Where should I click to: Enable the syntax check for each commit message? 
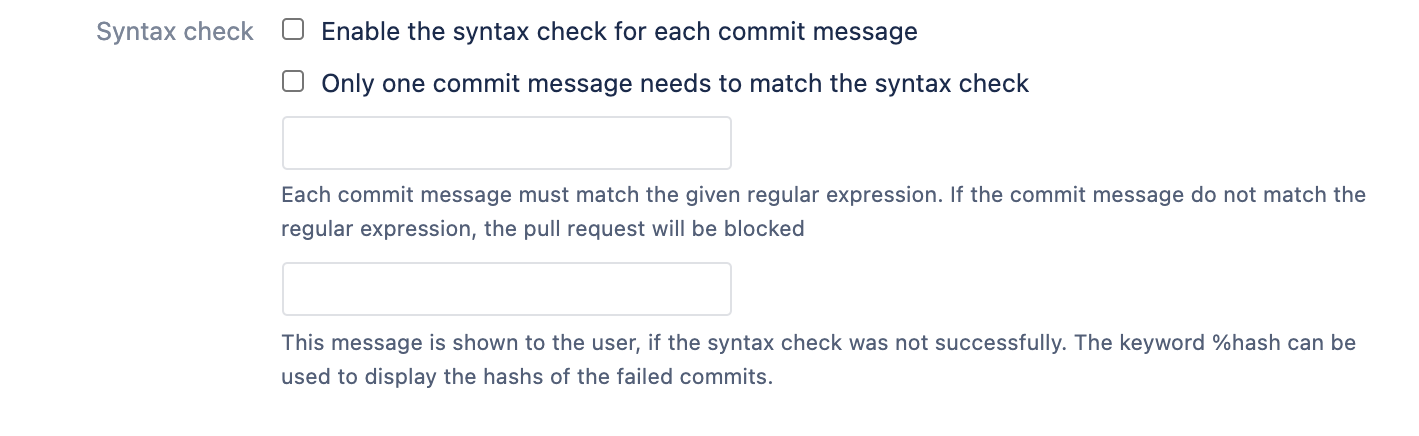click(x=293, y=30)
